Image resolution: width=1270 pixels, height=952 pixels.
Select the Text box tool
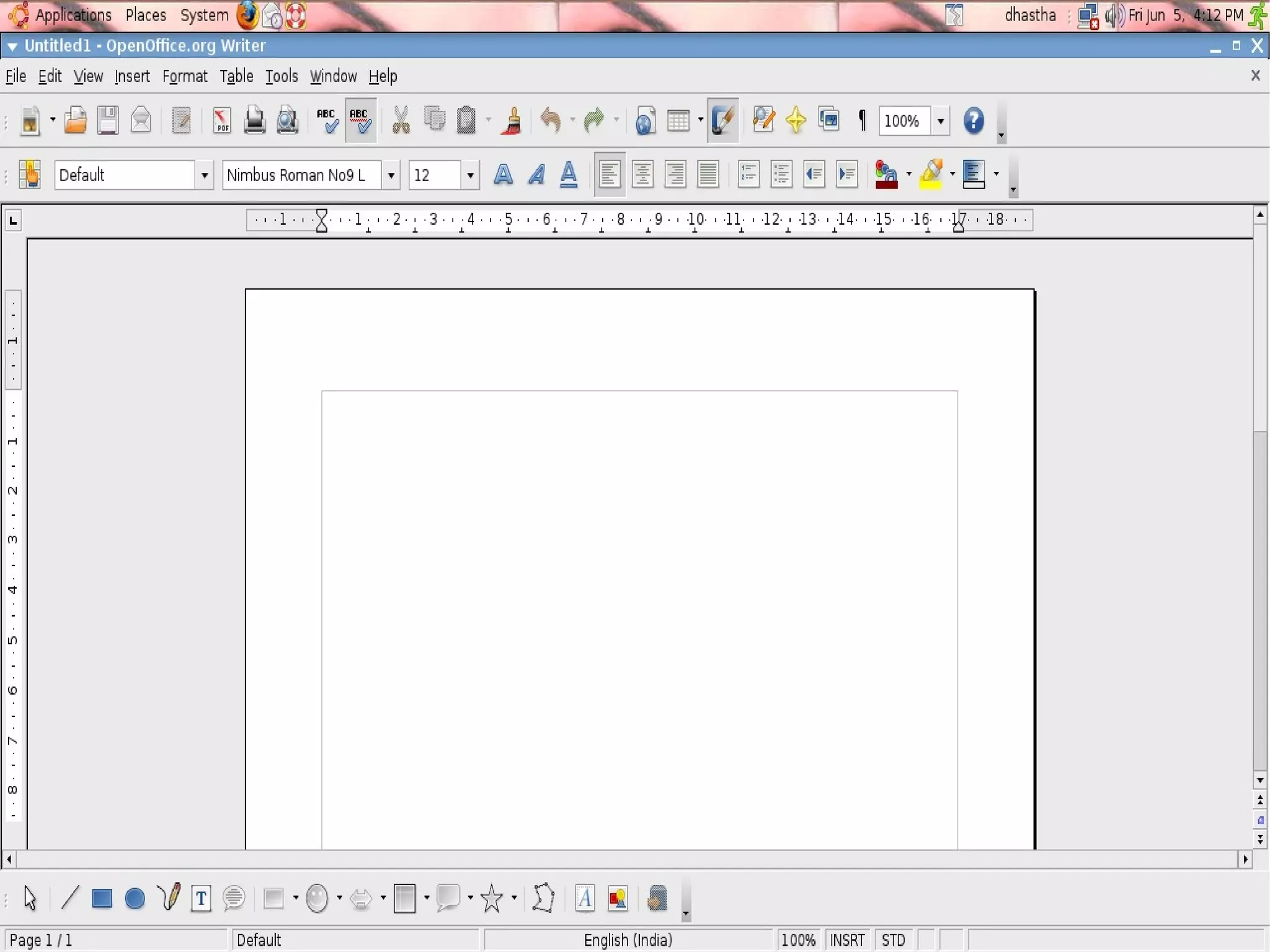(200, 897)
